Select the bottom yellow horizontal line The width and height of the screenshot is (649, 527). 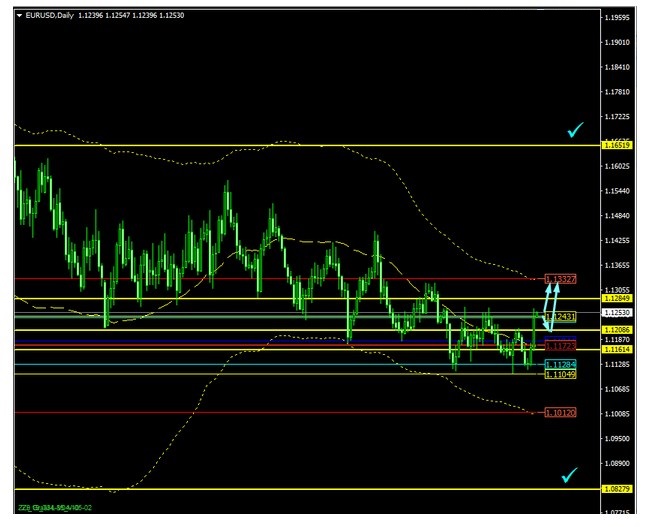tap(300, 489)
